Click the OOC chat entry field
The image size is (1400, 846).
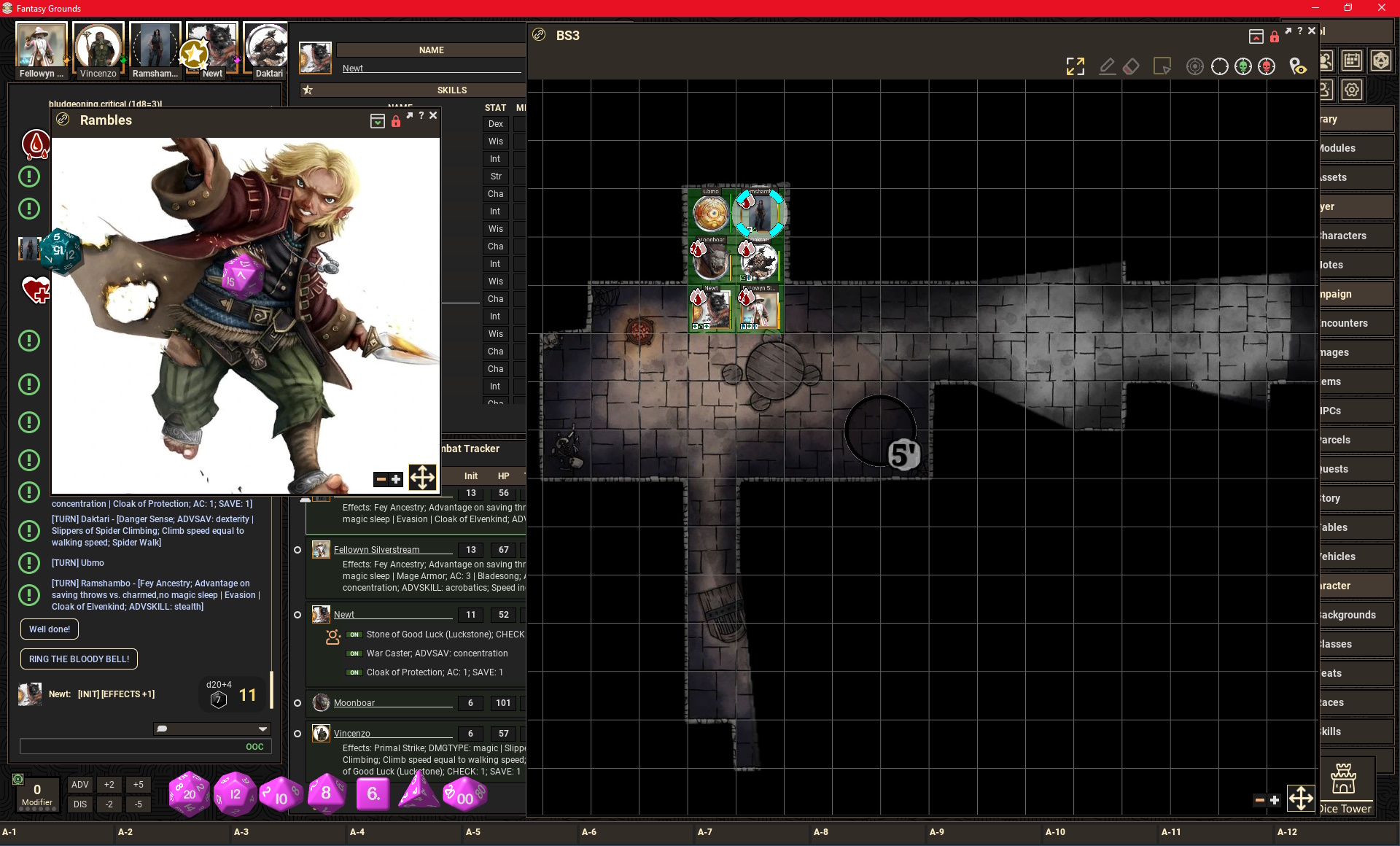[146, 746]
